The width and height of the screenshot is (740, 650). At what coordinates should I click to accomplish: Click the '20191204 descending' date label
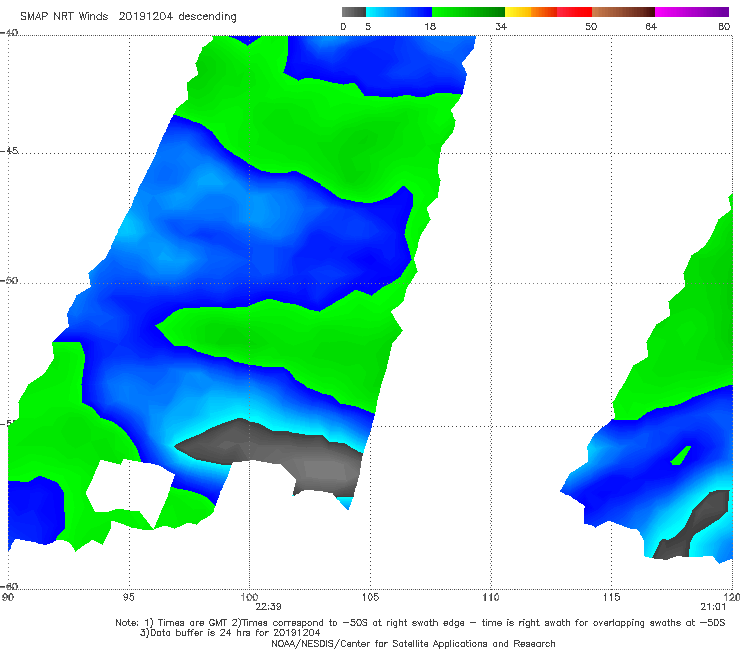[177, 16]
